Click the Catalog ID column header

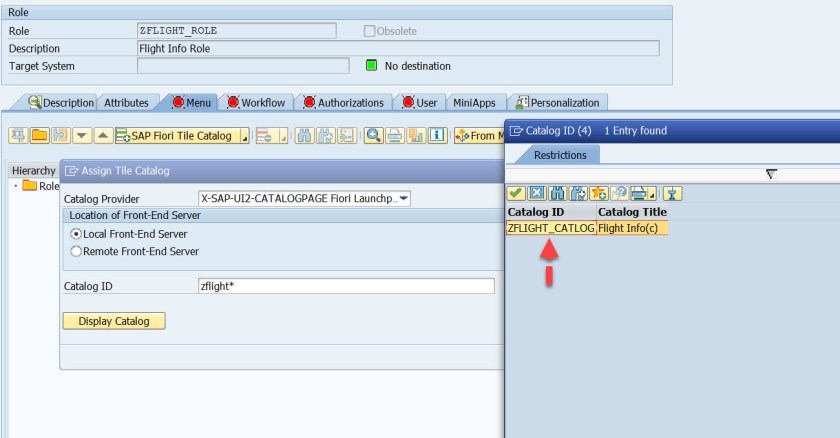click(551, 212)
